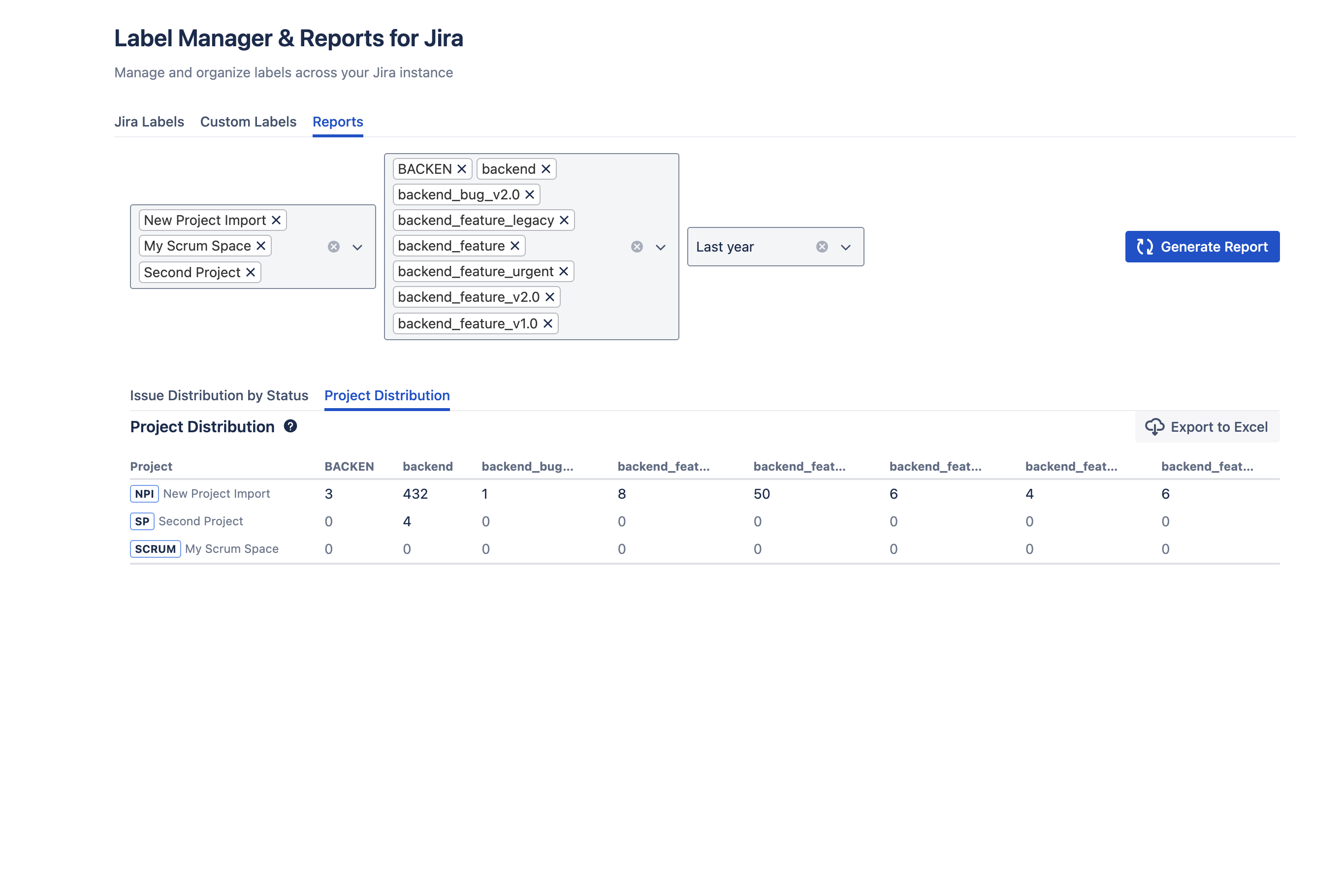Viewport: 1342px width, 896px height.
Task: Remove the backend_bug_v2.0 label chip
Action: click(528, 194)
